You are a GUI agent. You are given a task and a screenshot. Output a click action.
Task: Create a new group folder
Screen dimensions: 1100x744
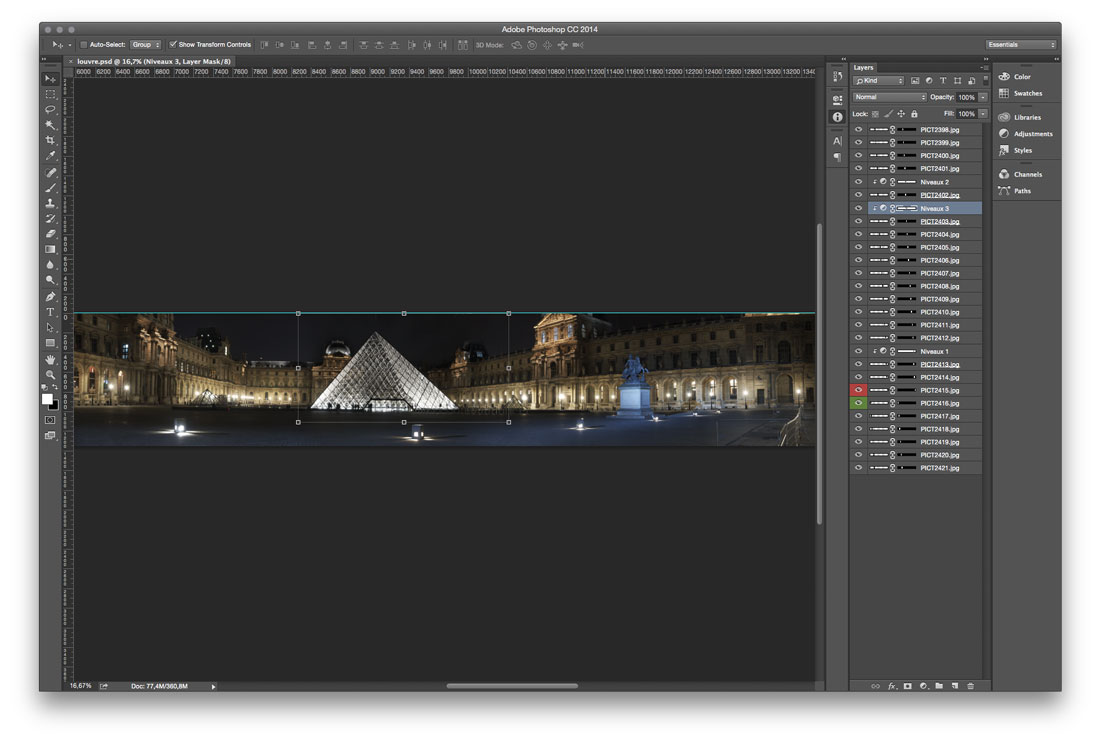coord(939,686)
